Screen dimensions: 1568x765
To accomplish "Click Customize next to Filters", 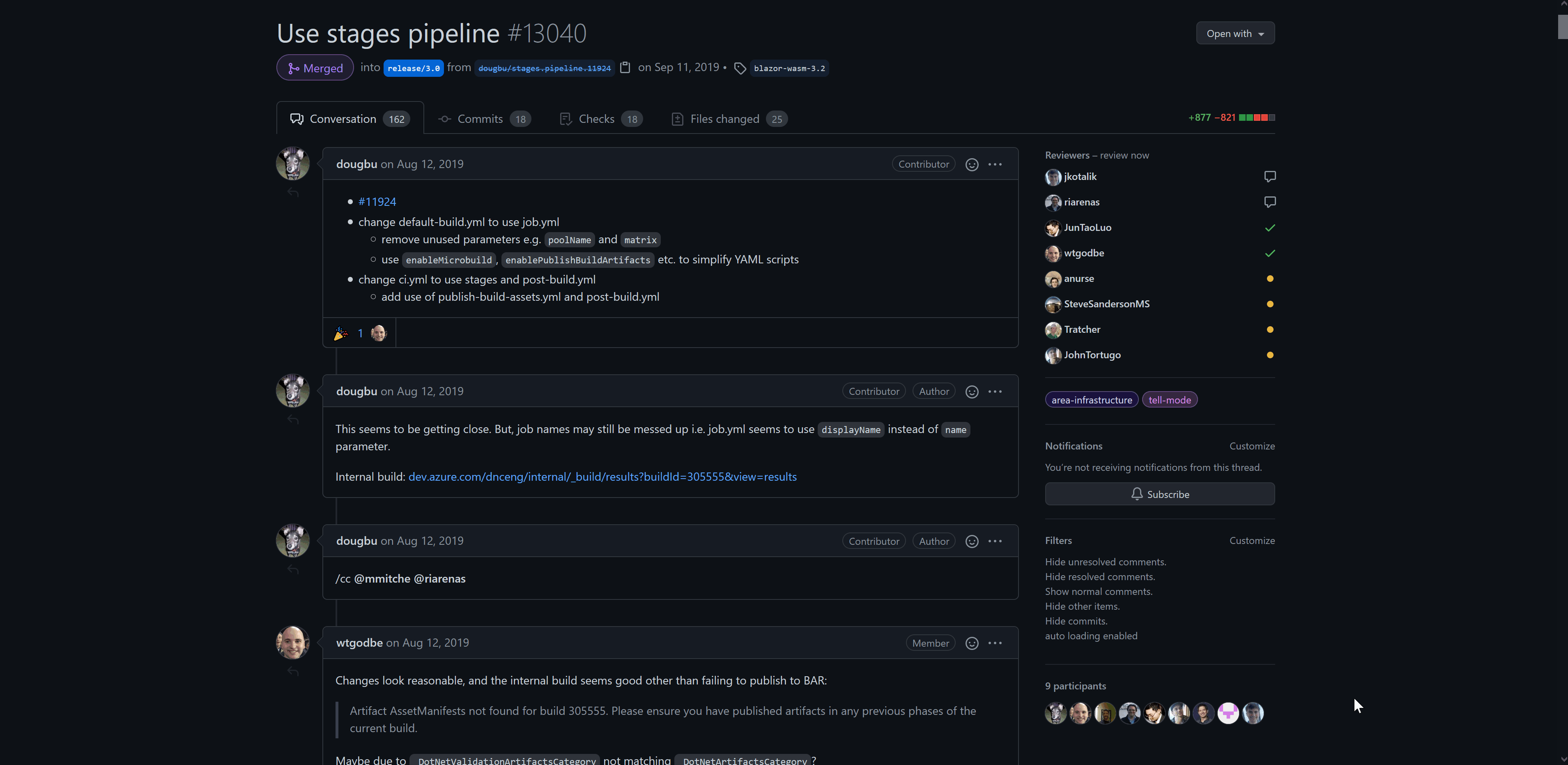I will 1251,540.
